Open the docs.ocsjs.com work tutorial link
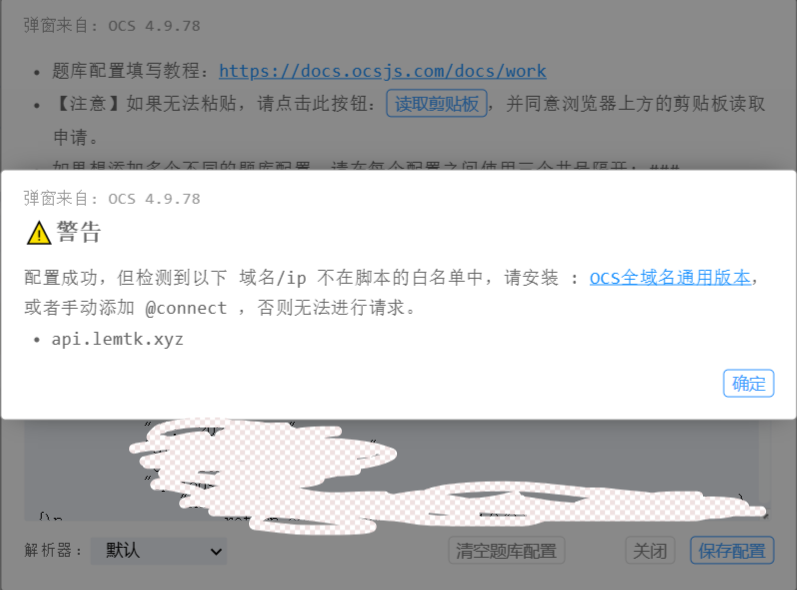This screenshot has height=590, width=797. tap(382, 71)
